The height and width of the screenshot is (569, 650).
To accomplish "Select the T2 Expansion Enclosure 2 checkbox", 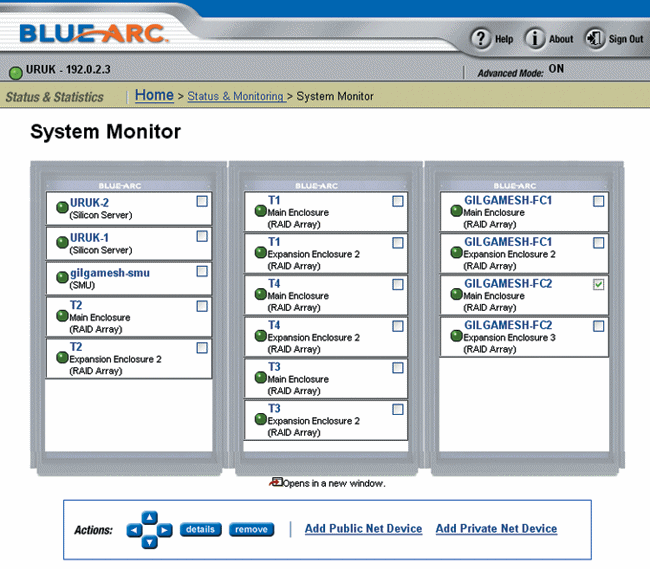I will pyautogui.click(x=202, y=348).
